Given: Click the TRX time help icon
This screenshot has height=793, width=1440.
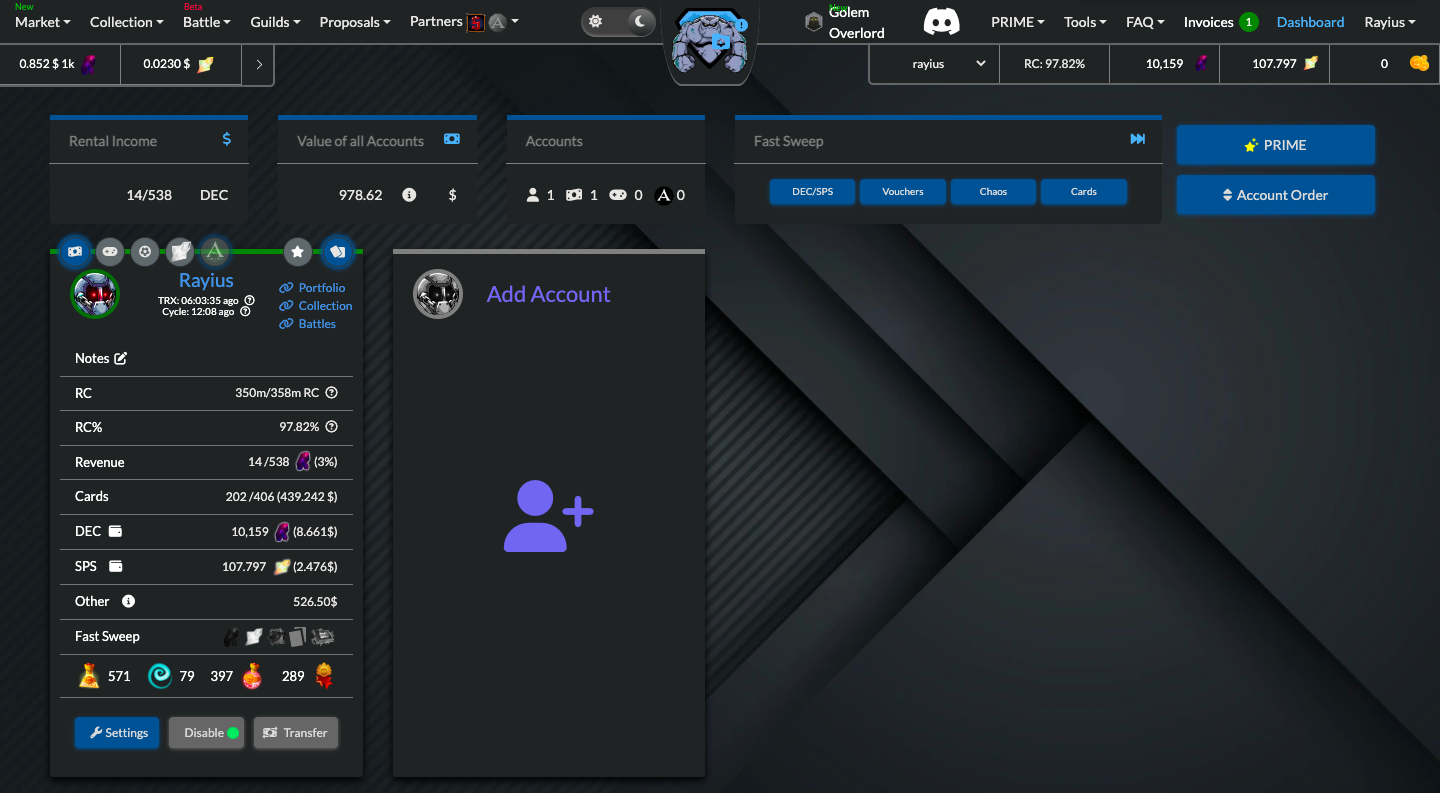Looking at the screenshot, I should [x=249, y=300].
